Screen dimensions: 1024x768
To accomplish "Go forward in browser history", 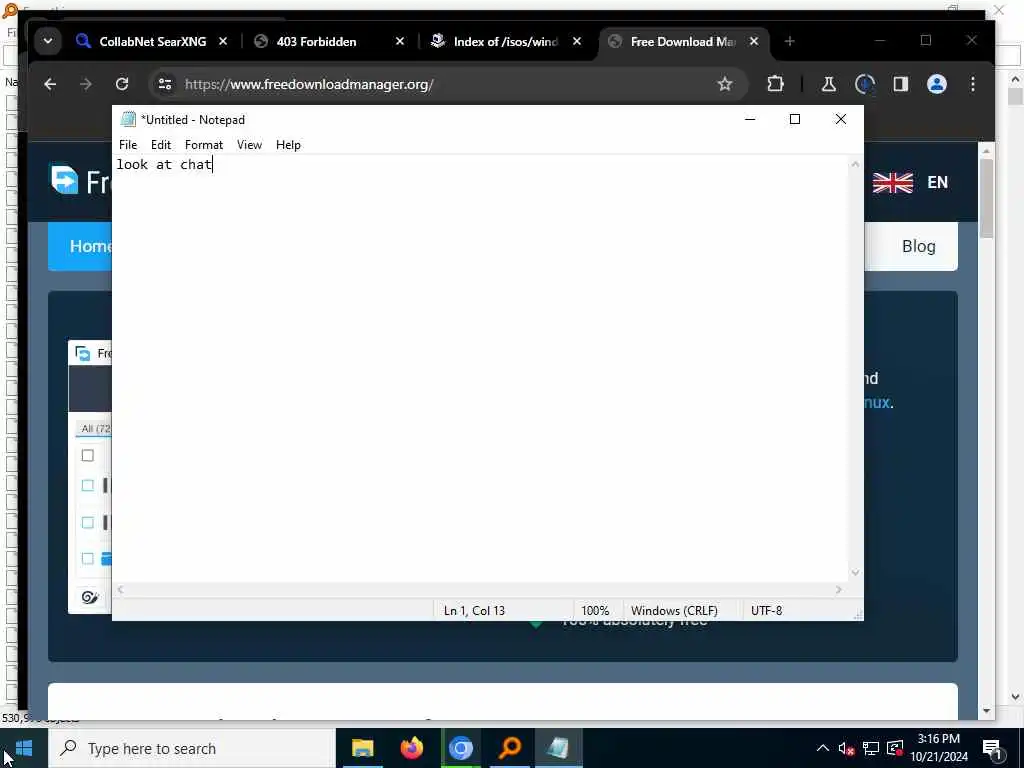I will [x=86, y=84].
